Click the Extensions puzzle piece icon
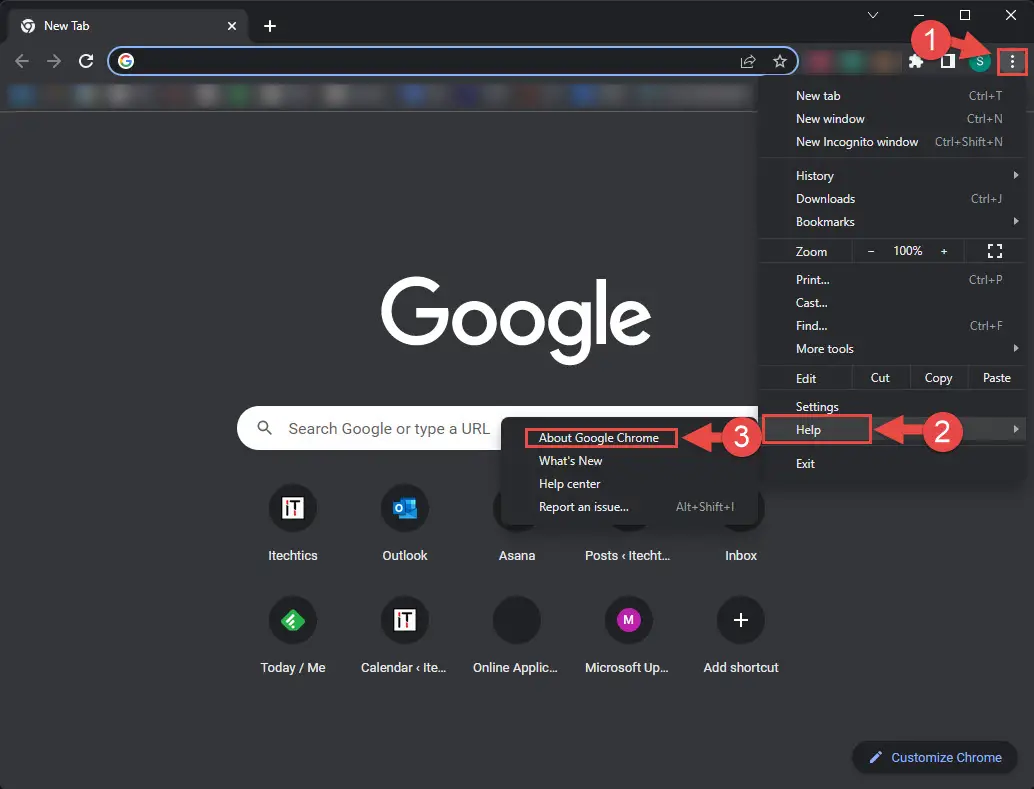Screen dimensions: 1034x789 tap(915, 62)
